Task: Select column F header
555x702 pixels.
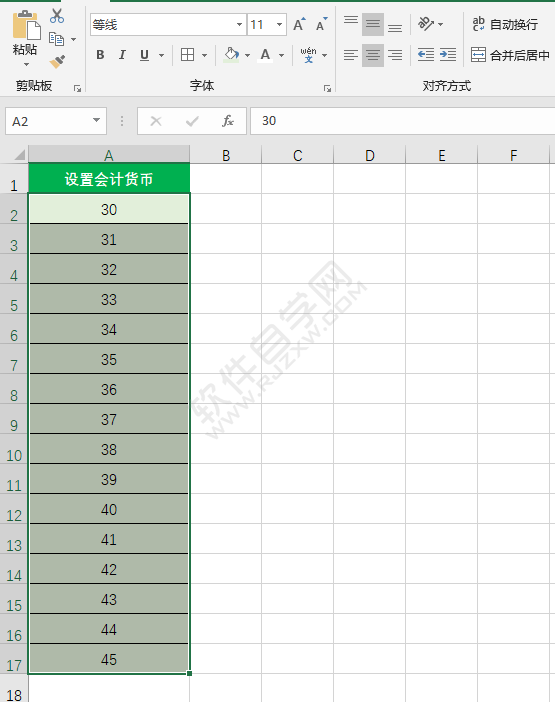Action: [x=513, y=155]
